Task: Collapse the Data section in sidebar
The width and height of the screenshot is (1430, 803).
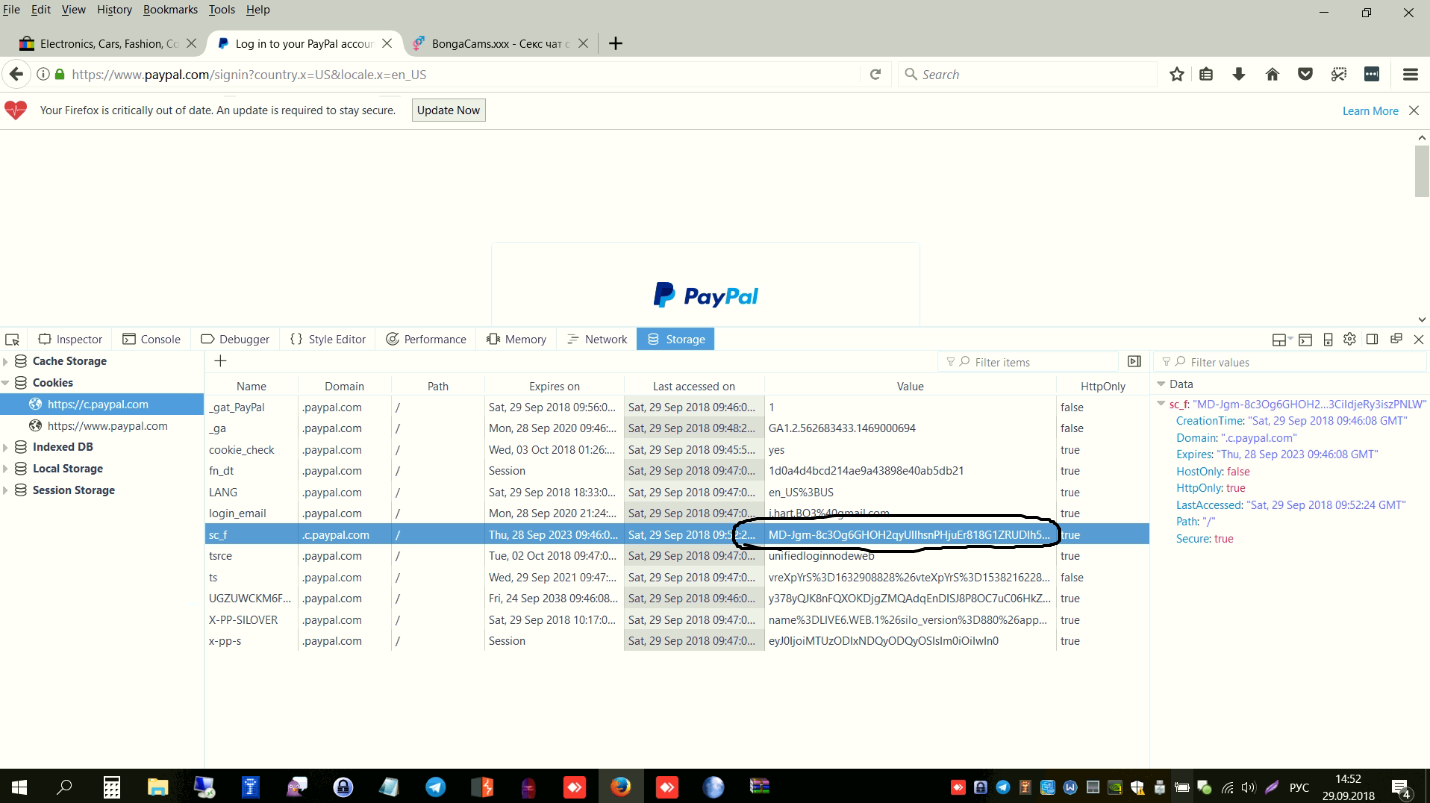Action: pyautogui.click(x=1161, y=384)
